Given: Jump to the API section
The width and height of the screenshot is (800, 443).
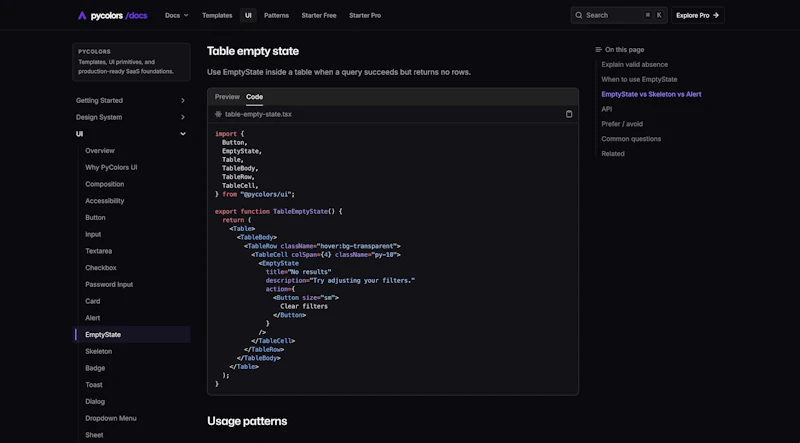Looking at the screenshot, I should pos(607,109).
